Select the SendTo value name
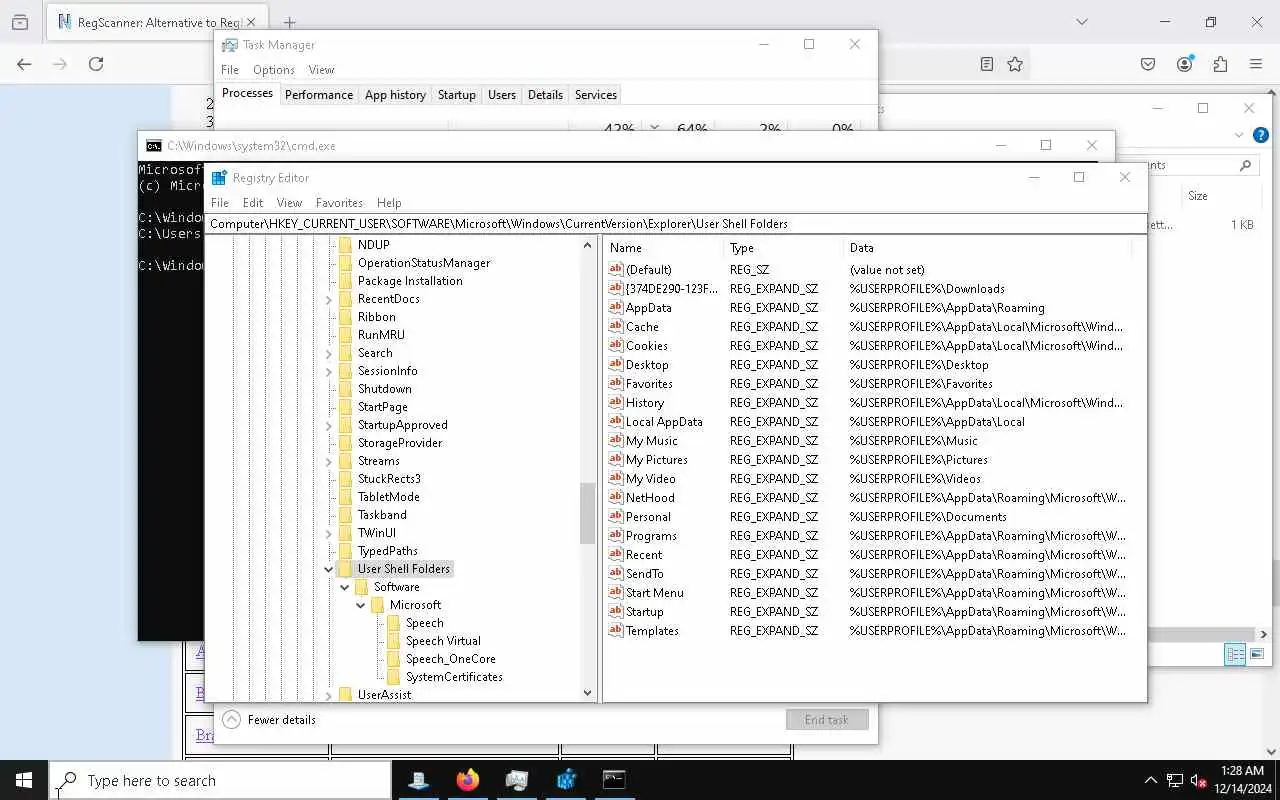Screen dimensions: 1280x800 click(645, 573)
